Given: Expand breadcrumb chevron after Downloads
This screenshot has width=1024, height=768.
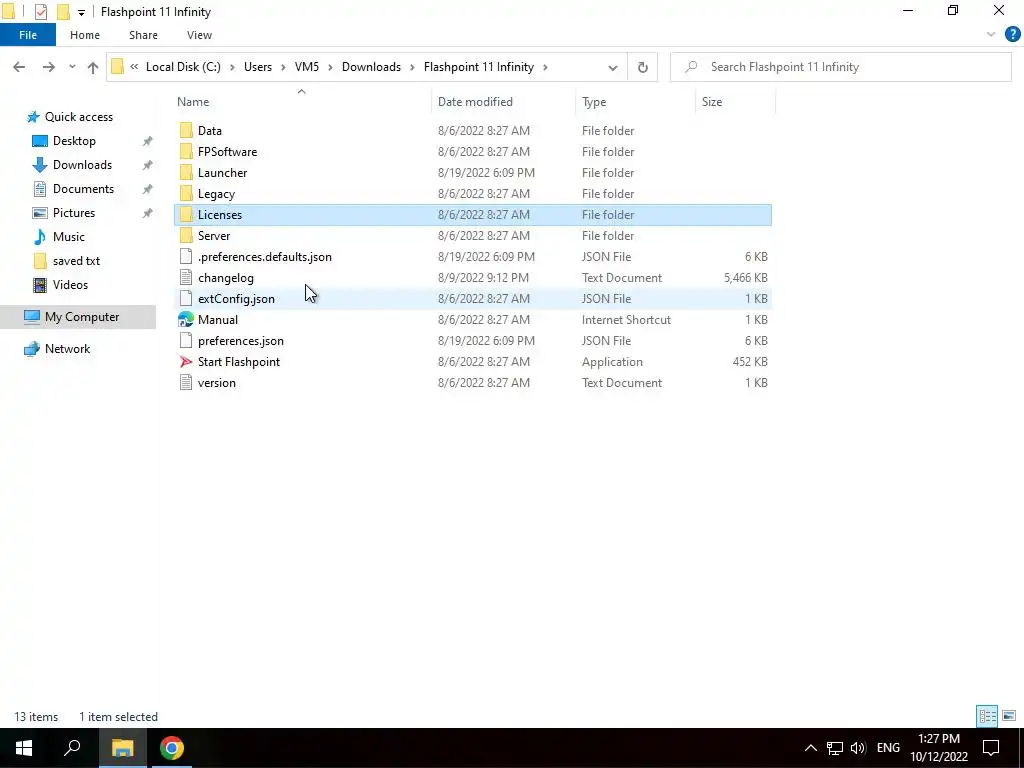Looking at the screenshot, I should coord(412,67).
